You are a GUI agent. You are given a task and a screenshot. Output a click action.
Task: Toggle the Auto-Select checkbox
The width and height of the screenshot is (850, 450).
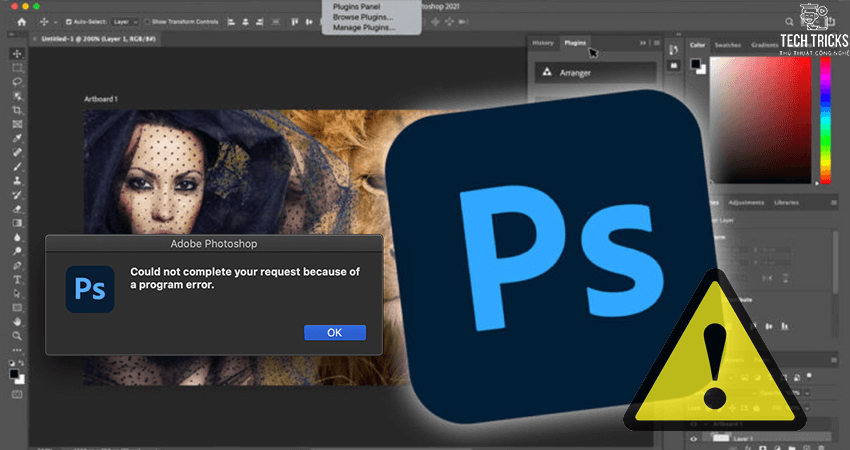(x=69, y=22)
